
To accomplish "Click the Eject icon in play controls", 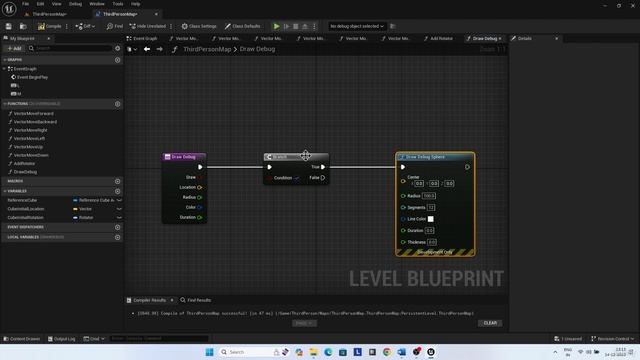I will pyautogui.click(x=305, y=26).
